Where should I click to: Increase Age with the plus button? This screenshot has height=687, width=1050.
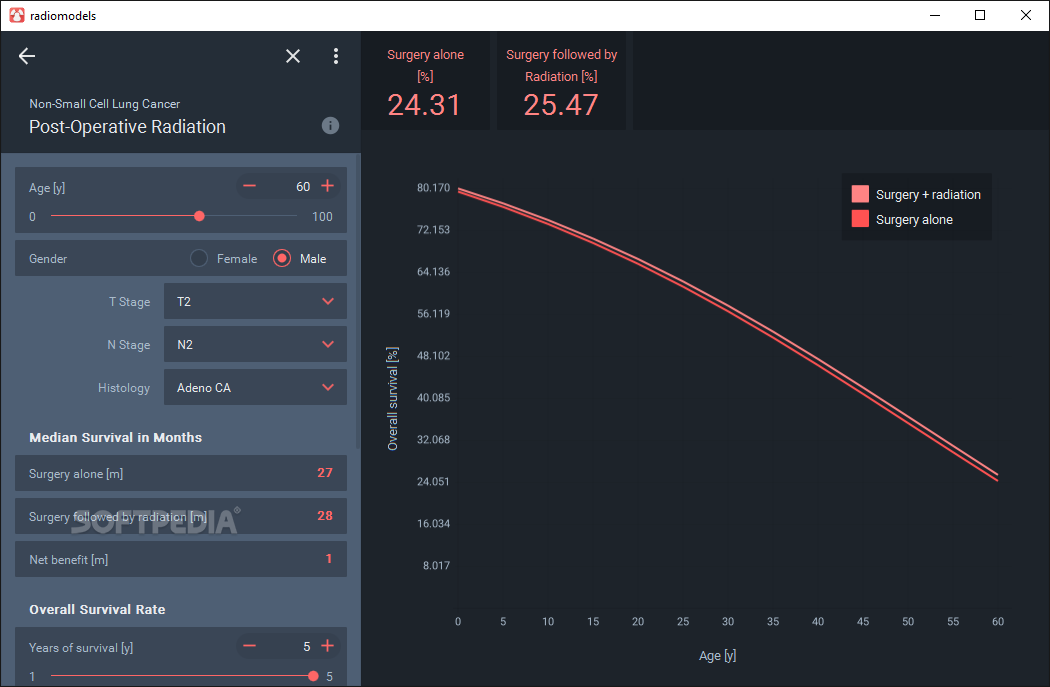point(327,186)
